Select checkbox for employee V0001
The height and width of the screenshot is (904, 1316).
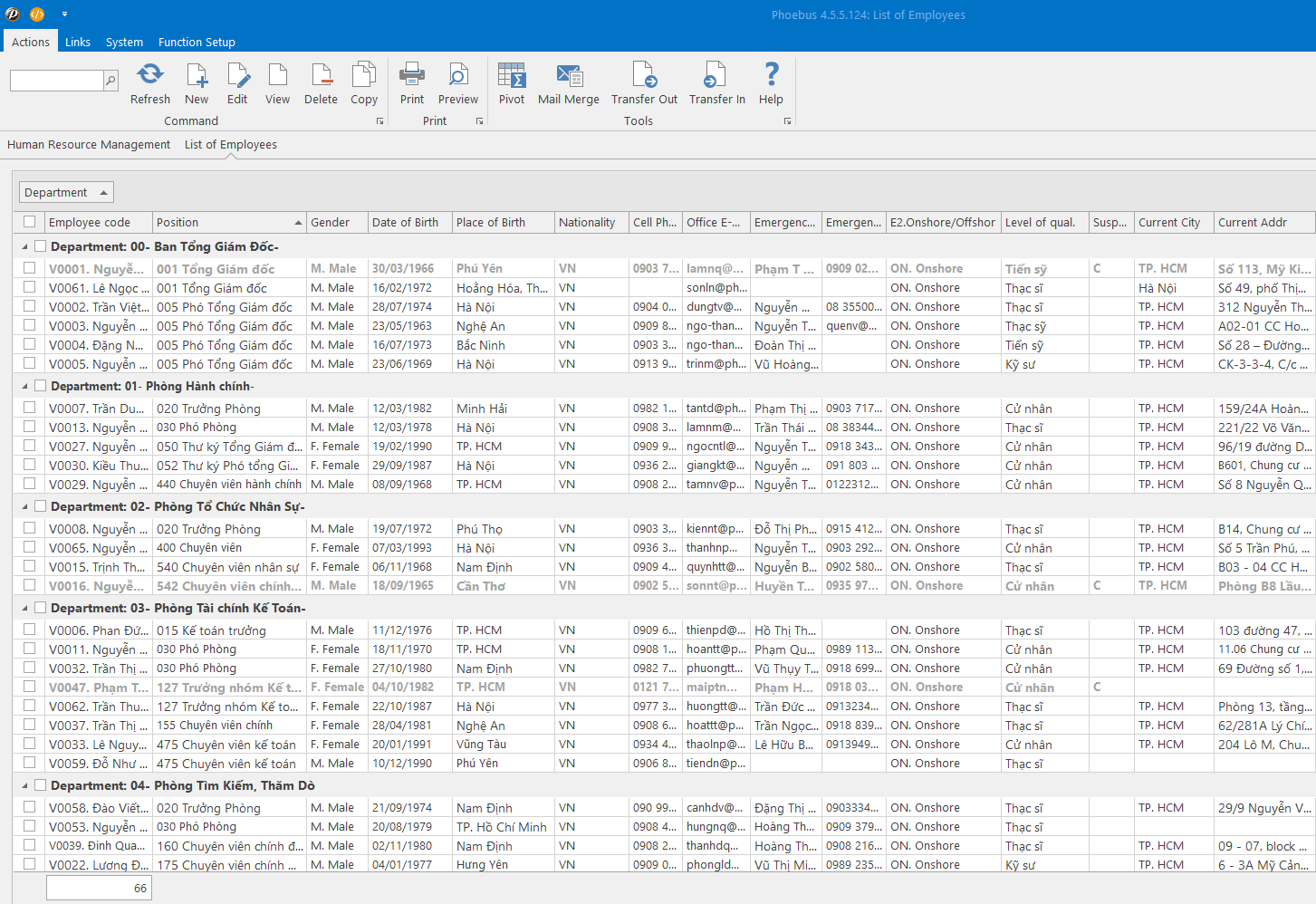click(x=30, y=268)
